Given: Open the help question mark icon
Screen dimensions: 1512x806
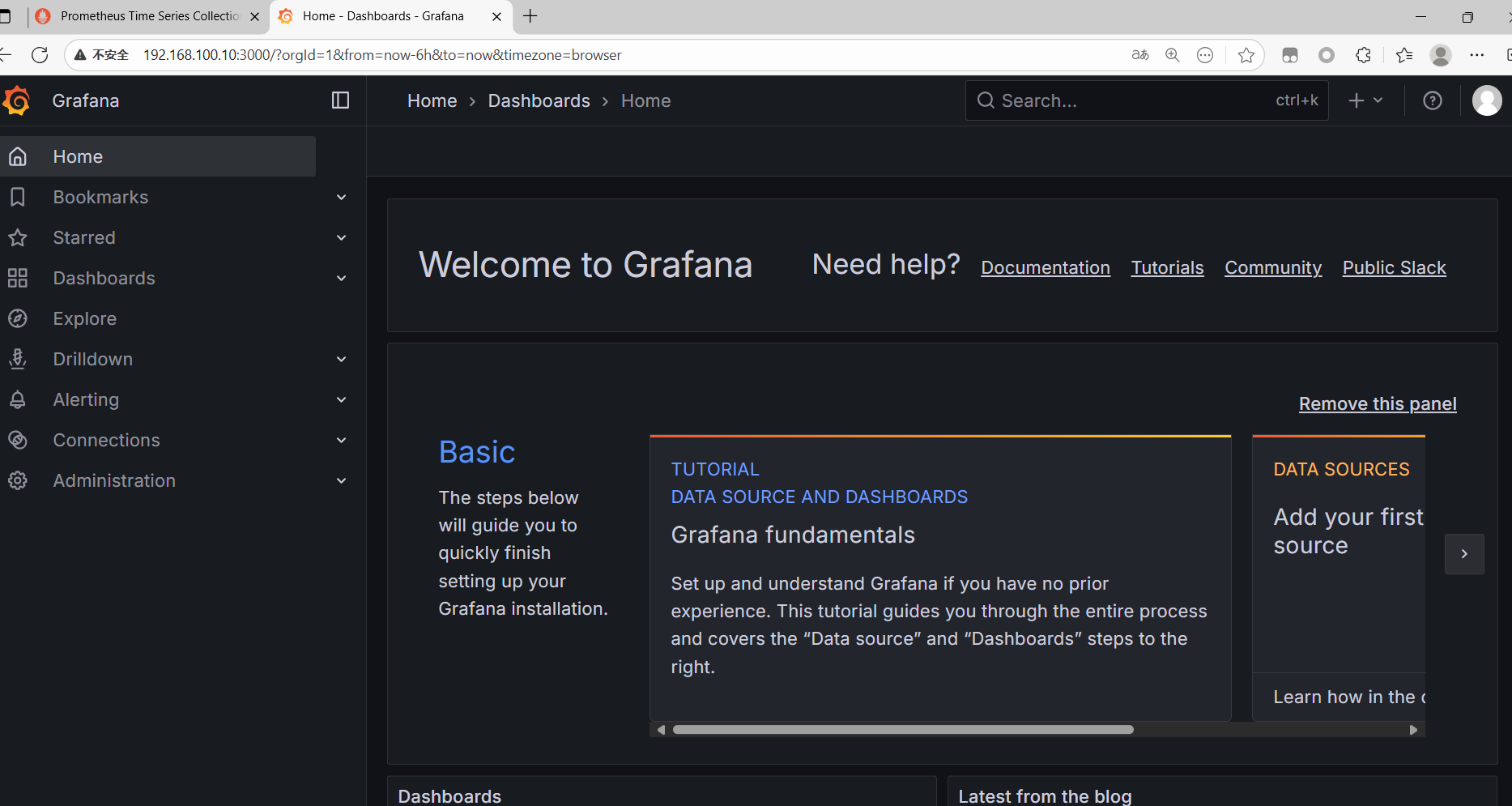Looking at the screenshot, I should tap(1433, 100).
